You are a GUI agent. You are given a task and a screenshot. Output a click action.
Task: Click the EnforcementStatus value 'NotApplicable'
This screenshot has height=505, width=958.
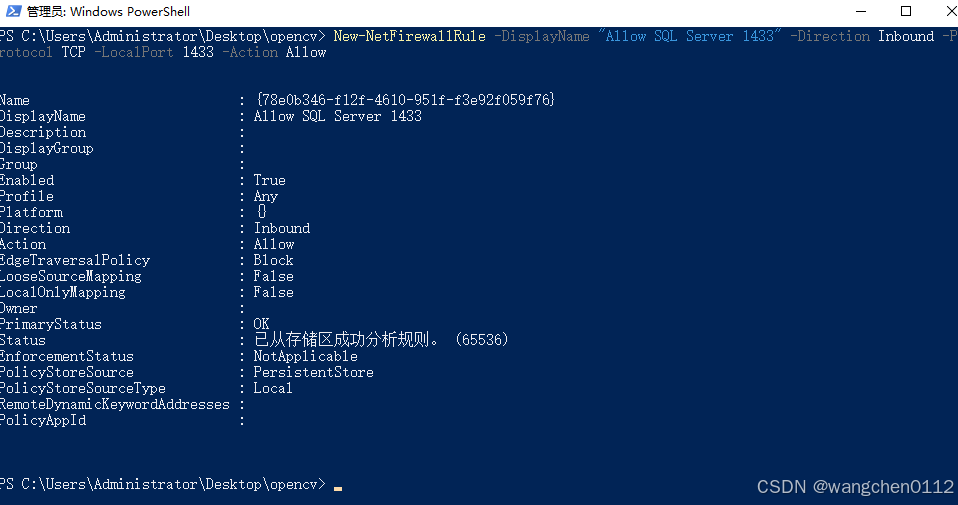tap(306, 356)
